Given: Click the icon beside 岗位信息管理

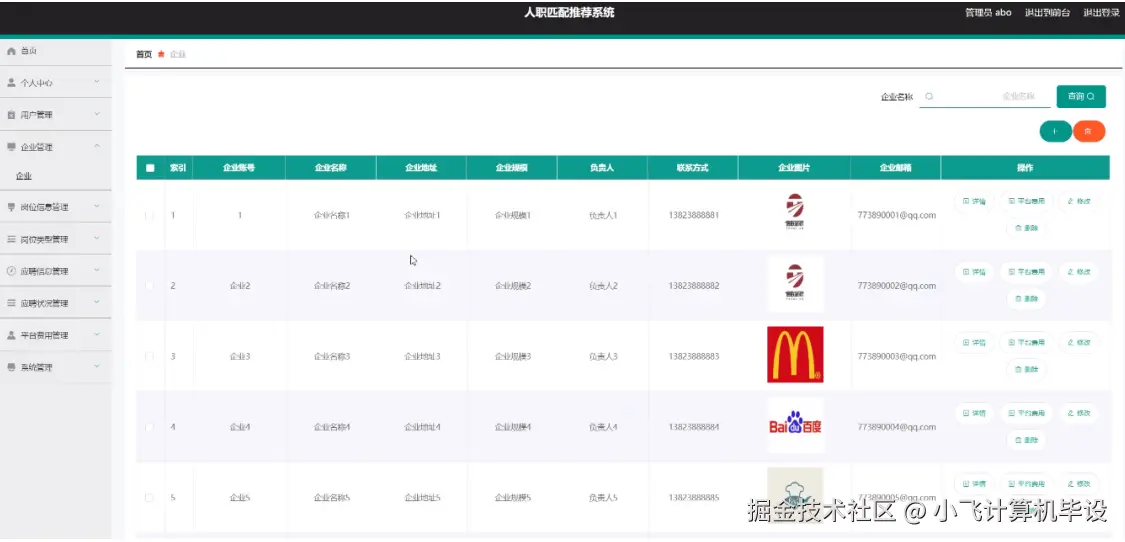Looking at the screenshot, I should pyautogui.click(x=11, y=207).
